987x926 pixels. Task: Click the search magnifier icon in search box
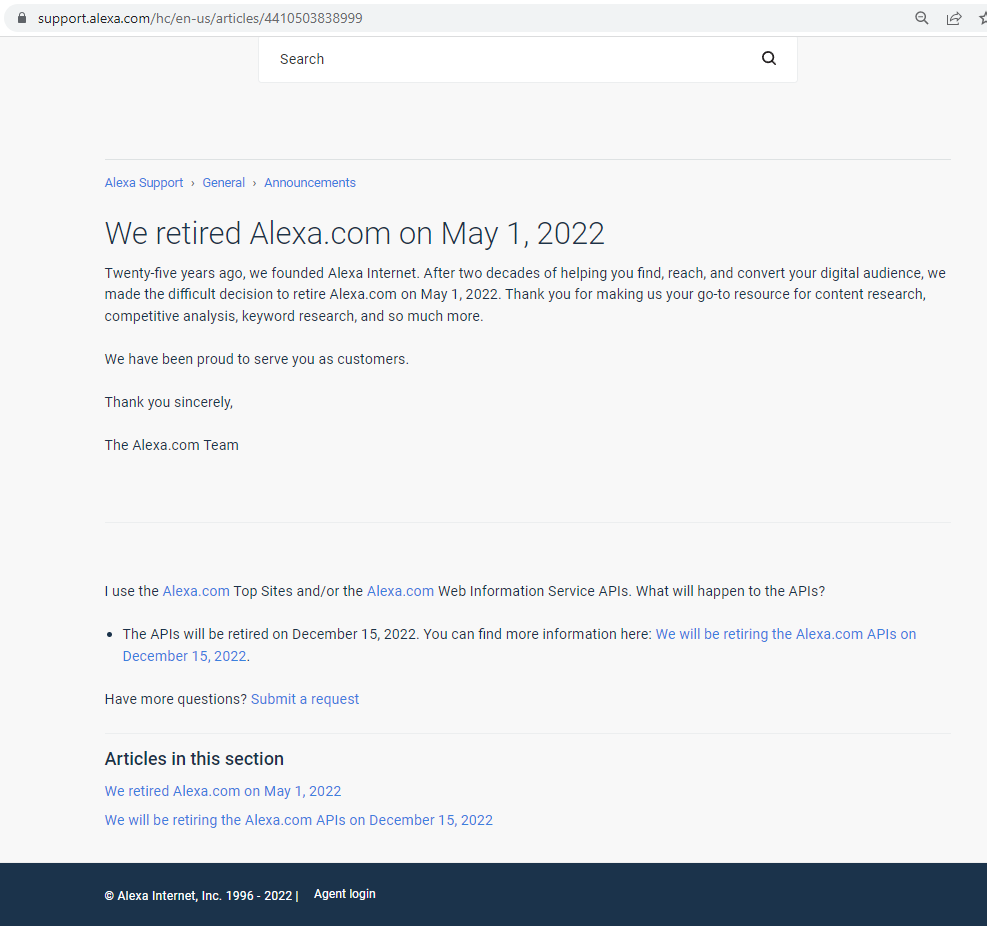click(769, 58)
